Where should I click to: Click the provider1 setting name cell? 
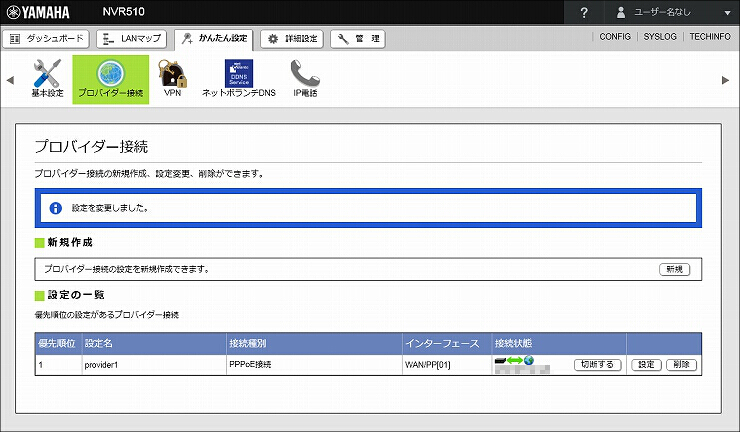coord(154,365)
